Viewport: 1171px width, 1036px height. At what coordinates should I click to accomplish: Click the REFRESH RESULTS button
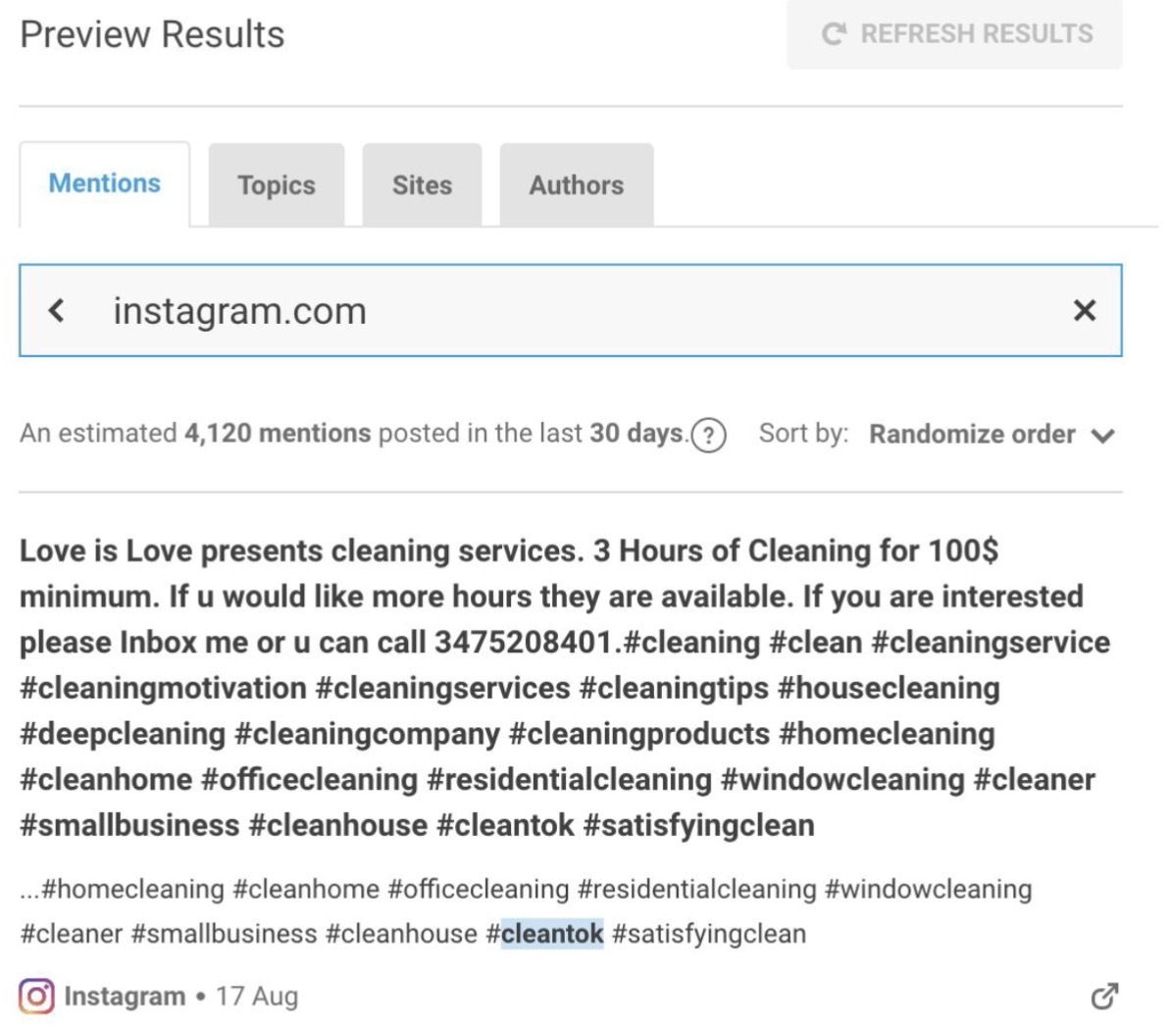954,34
